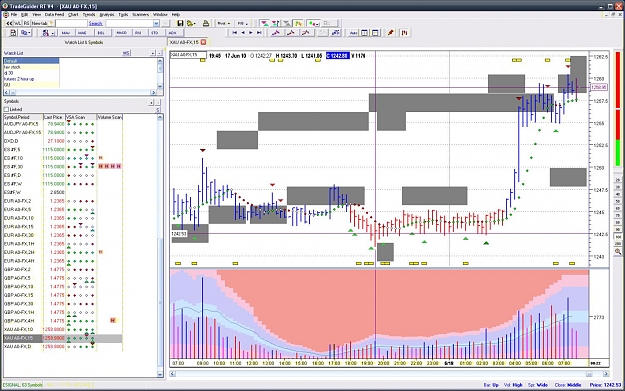The height and width of the screenshot is (391, 625).
Task: Click the Search link
Action: coord(96,24)
